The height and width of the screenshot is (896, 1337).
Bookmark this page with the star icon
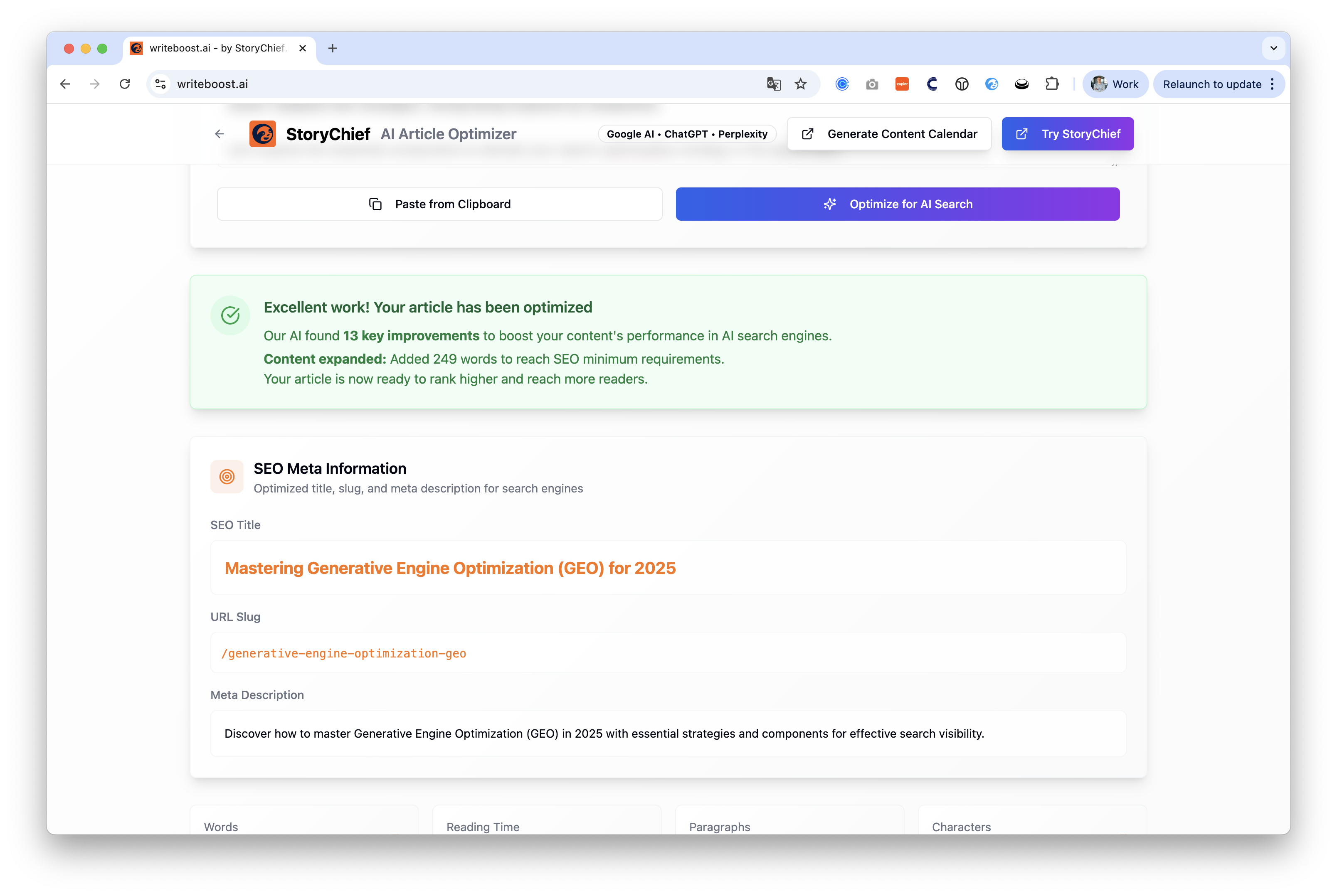coord(801,84)
